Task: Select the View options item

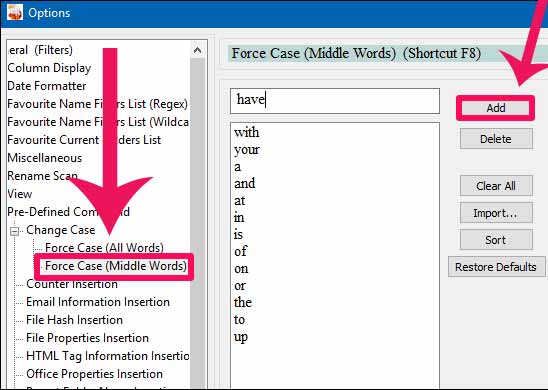Action: click(x=20, y=194)
